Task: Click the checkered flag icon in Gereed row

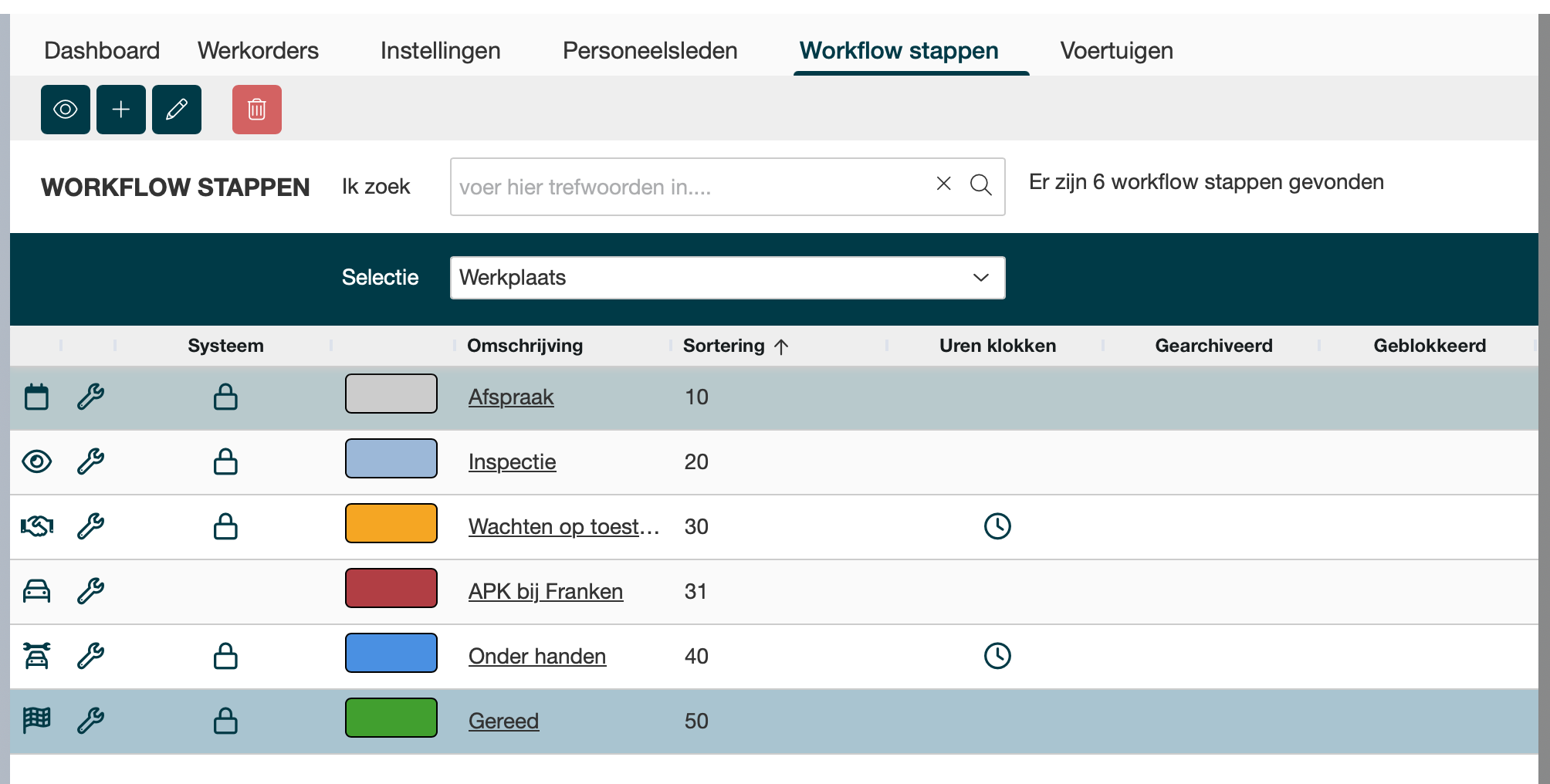Action: (36, 720)
